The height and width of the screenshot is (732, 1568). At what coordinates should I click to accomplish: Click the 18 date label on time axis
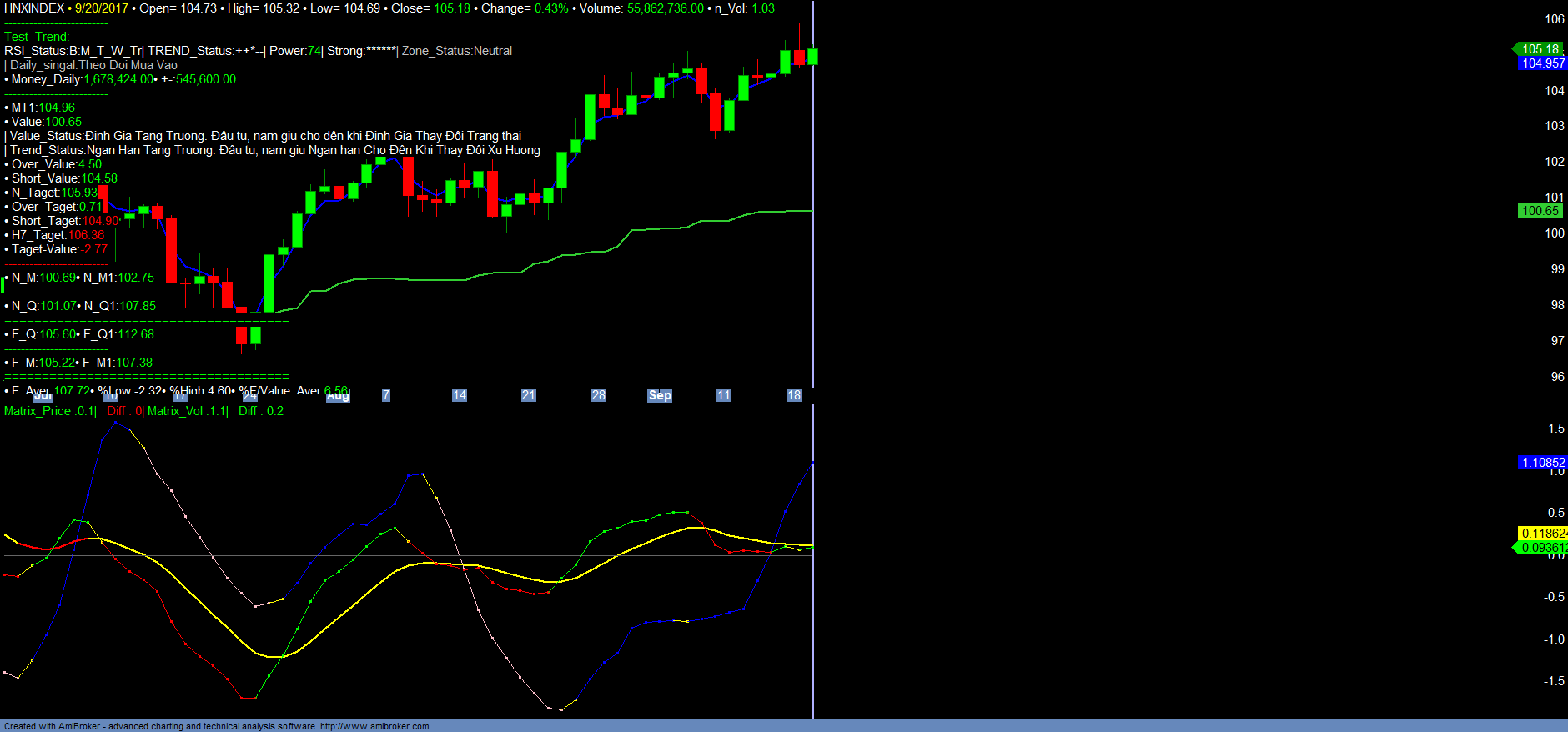[x=793, y=395]
